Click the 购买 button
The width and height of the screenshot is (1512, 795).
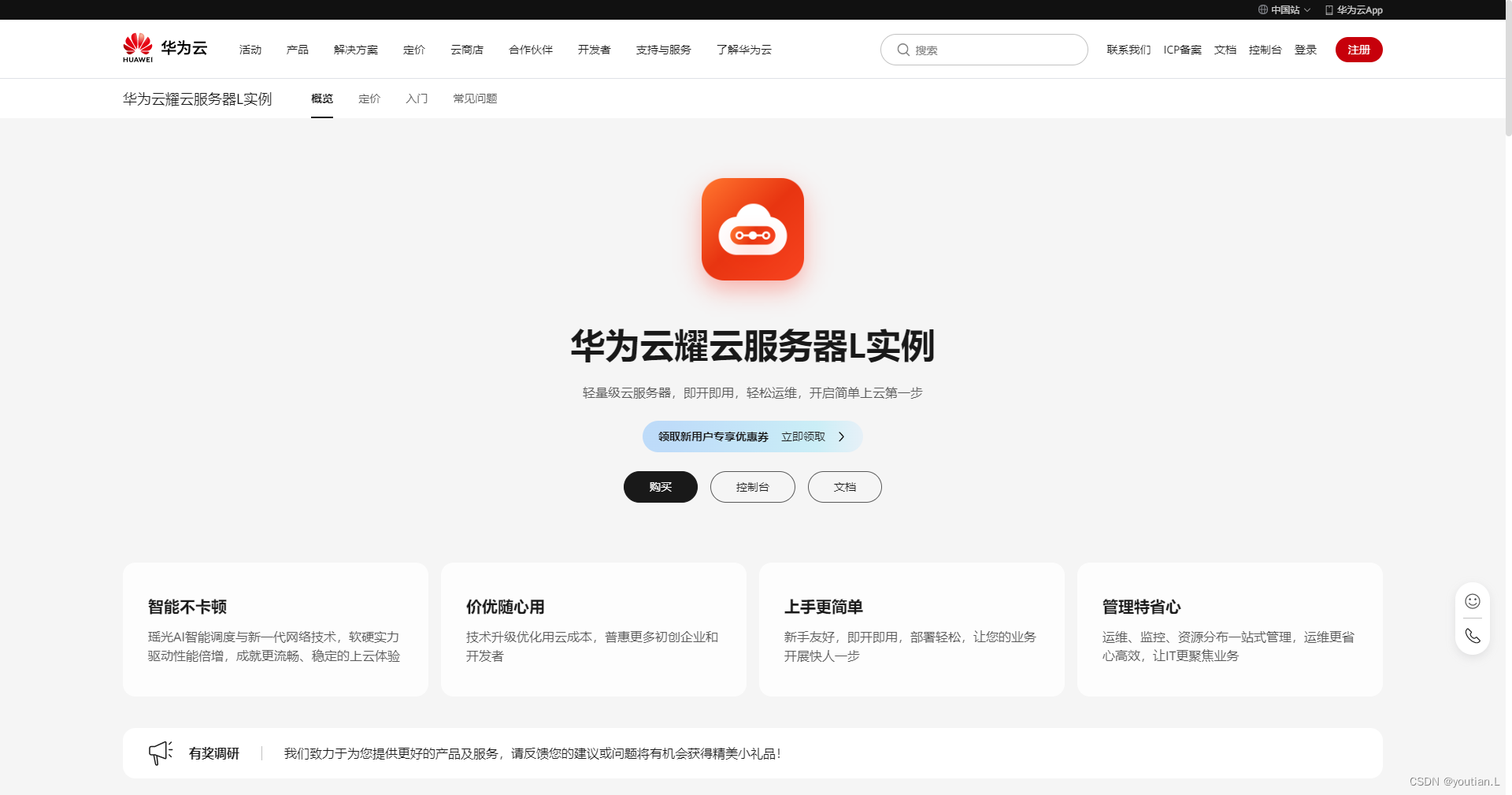pyautogui.click(x=661, y=487)
